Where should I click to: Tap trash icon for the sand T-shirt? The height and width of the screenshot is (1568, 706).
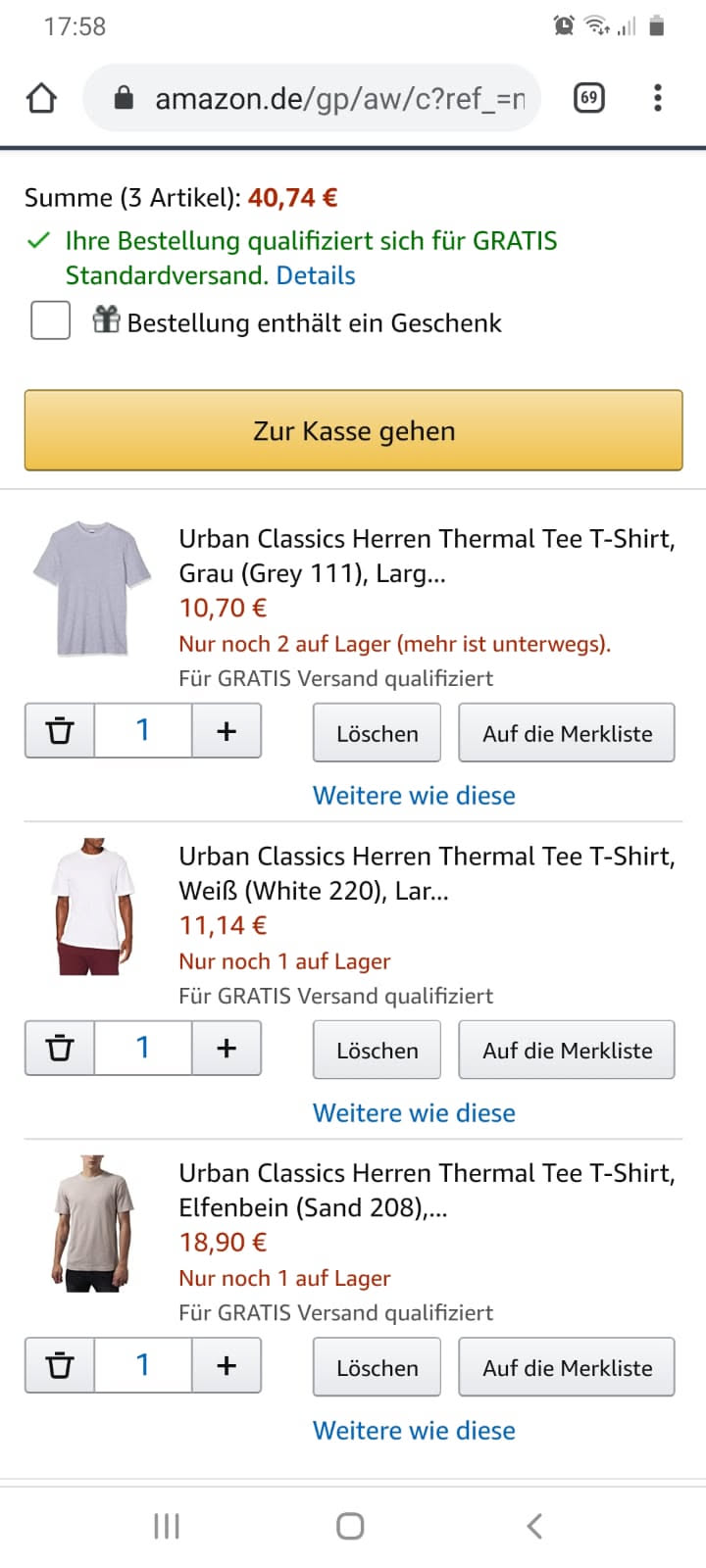[60, 1365]
